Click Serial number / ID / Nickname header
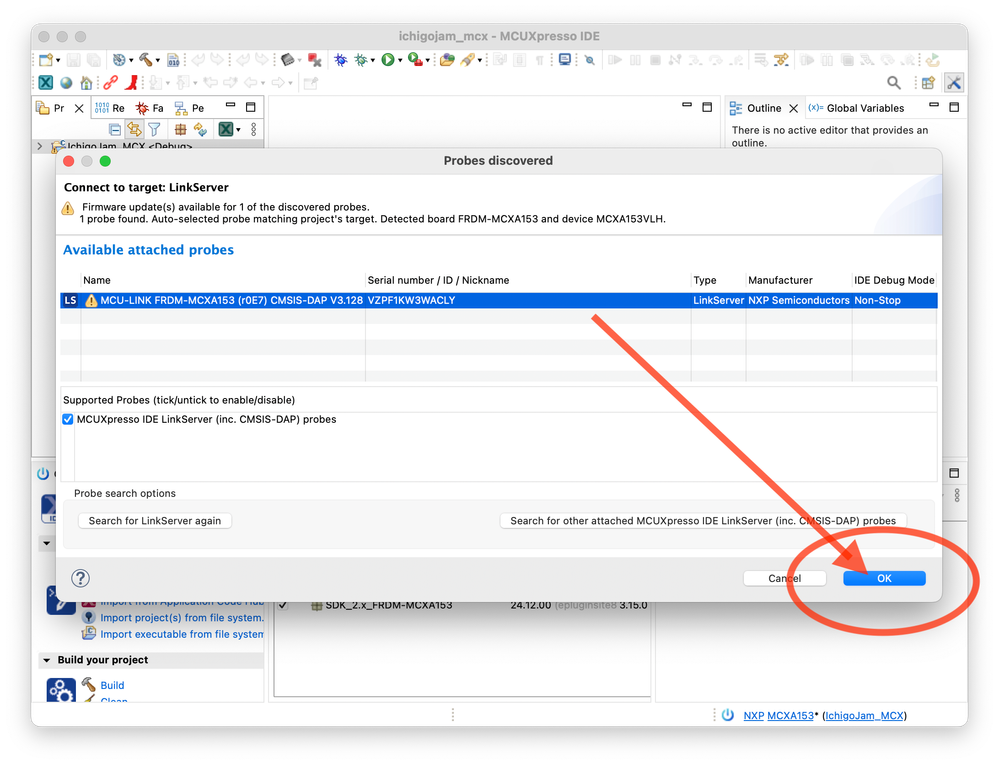The image size is (999, 765). click(438, 280)
